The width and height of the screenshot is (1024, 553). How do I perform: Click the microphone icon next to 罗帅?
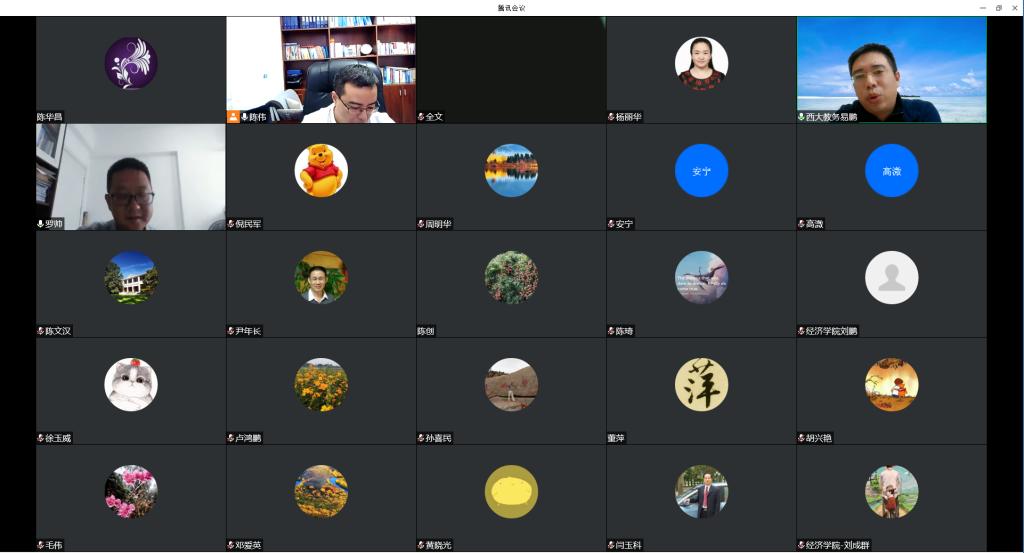[x=41, y=224]
